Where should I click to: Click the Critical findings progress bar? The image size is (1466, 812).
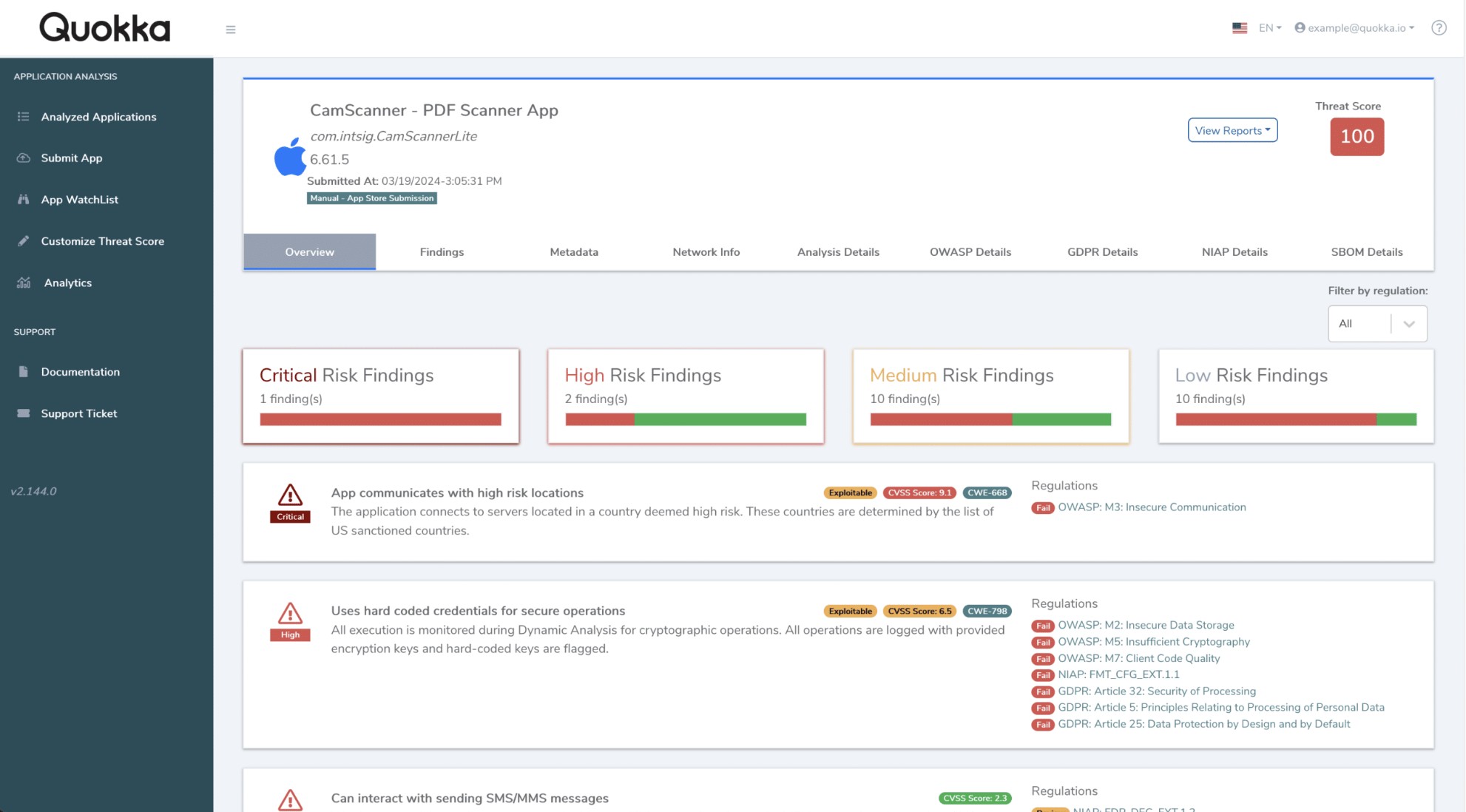click(381, 419)
